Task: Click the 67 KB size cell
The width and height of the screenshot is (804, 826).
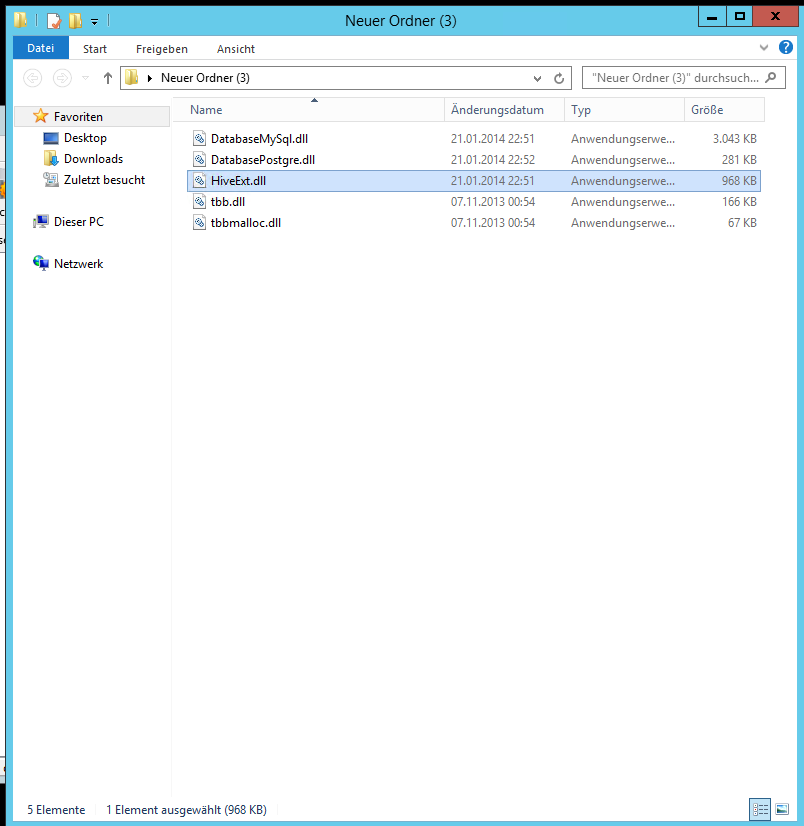Action: (x=742, y=223)
